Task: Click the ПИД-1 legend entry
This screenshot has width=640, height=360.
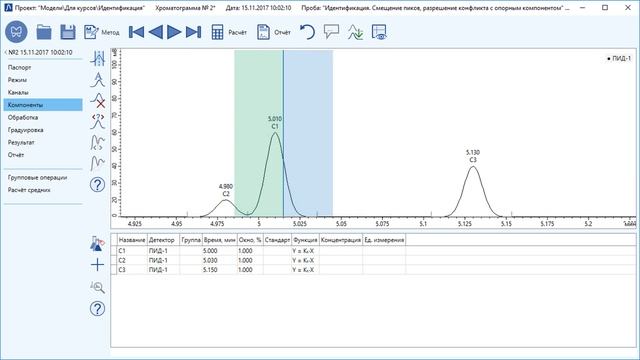Action: pos(619,59)
